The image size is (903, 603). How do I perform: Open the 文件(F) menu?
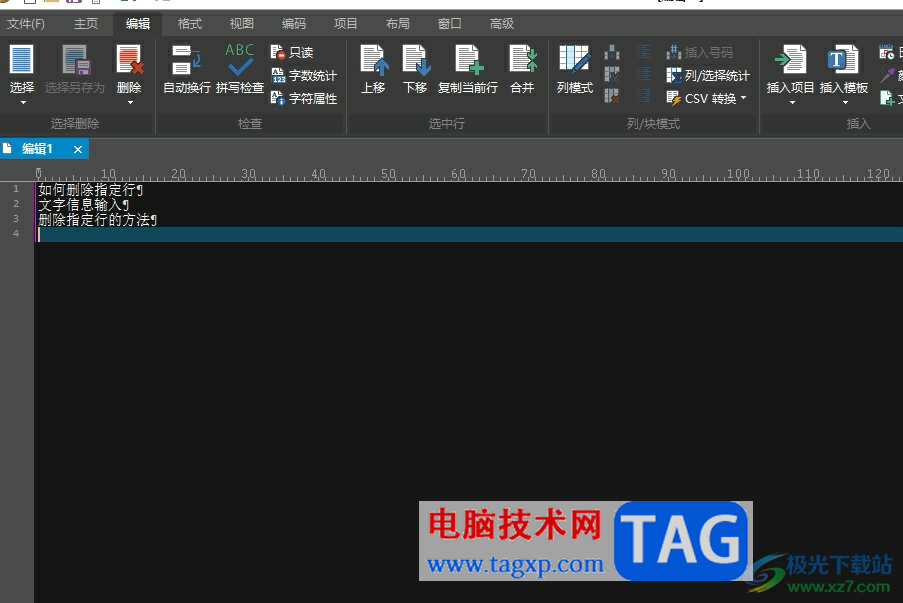tap(26, 24)
